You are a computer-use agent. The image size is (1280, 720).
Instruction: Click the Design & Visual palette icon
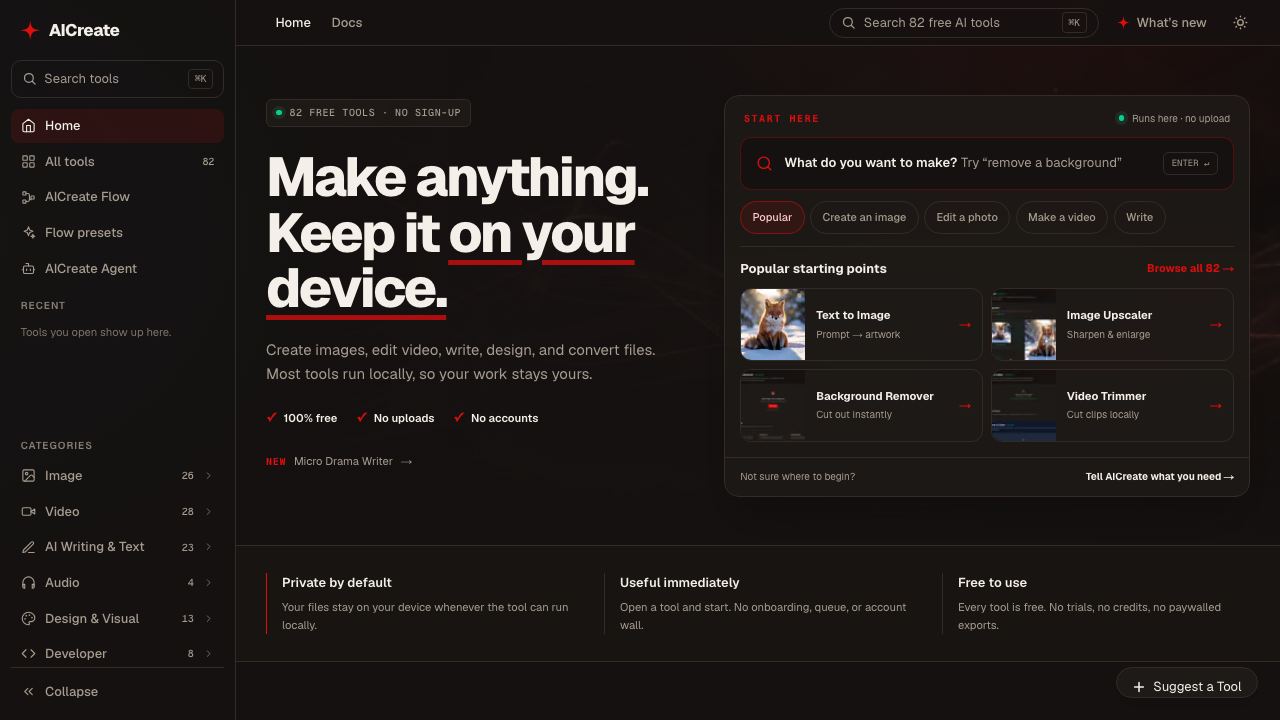point(28,619)
